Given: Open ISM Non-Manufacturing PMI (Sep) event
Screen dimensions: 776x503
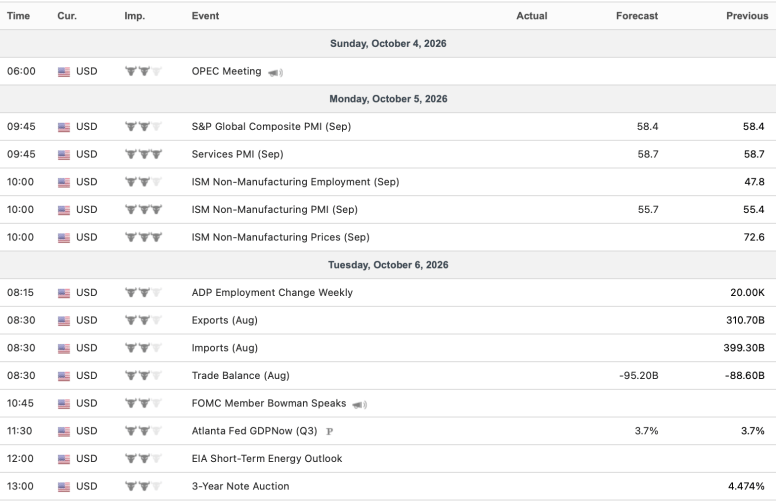Looking at the screenshot, I should [x=275, y=210].
